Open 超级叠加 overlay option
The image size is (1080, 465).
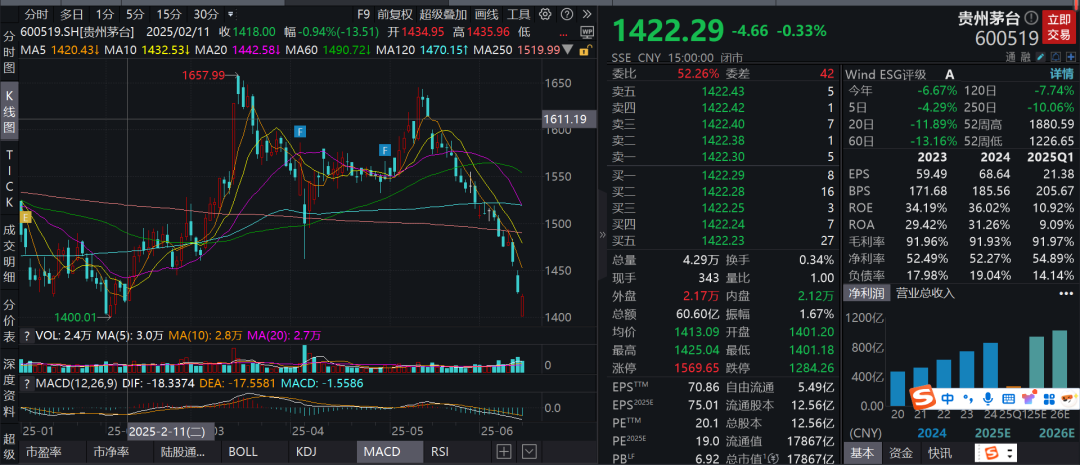click(x=444, y=14)
